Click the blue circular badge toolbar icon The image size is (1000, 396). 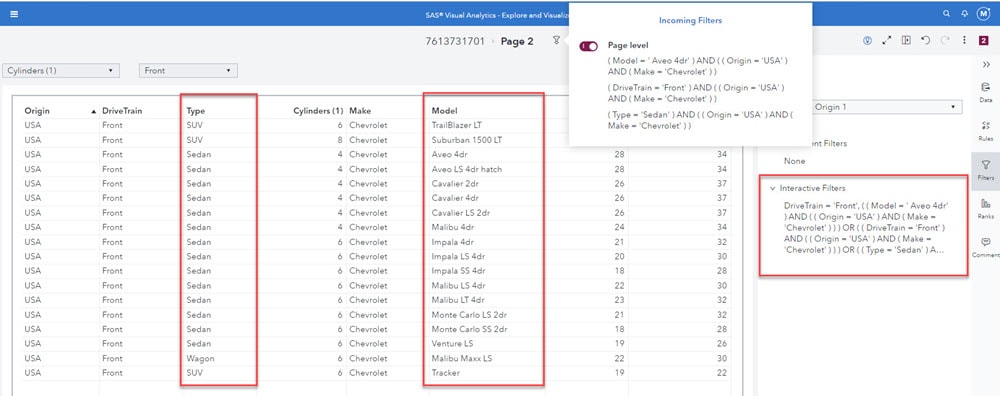point(867,40)
